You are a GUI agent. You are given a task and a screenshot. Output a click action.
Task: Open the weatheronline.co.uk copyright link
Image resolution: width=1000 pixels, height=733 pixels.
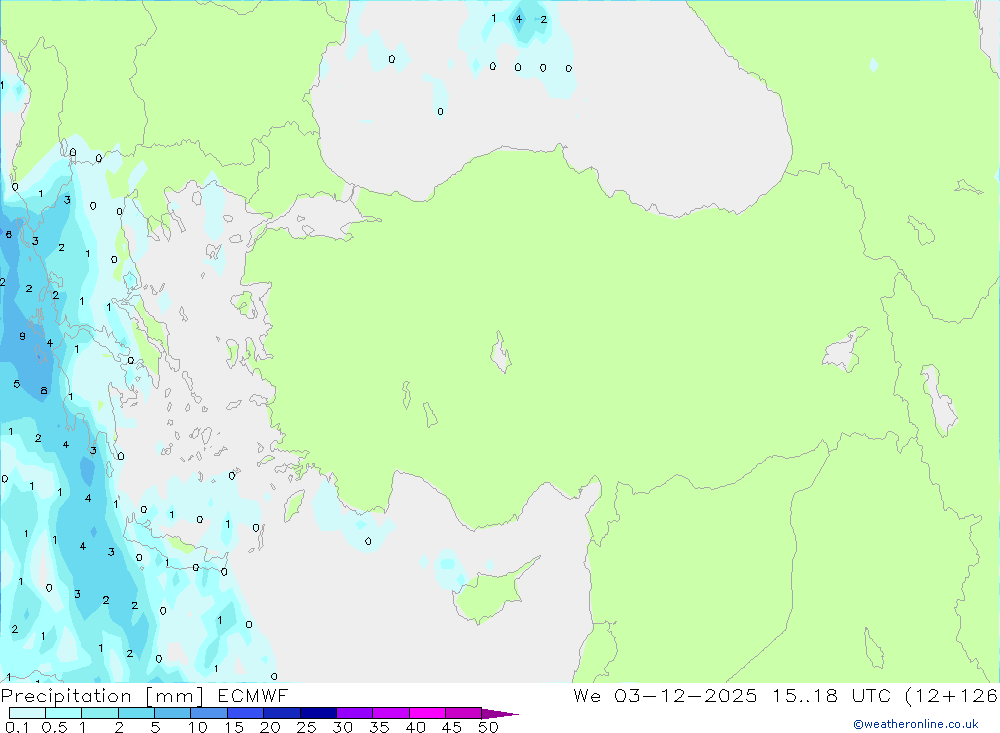[x=916, y=724]
